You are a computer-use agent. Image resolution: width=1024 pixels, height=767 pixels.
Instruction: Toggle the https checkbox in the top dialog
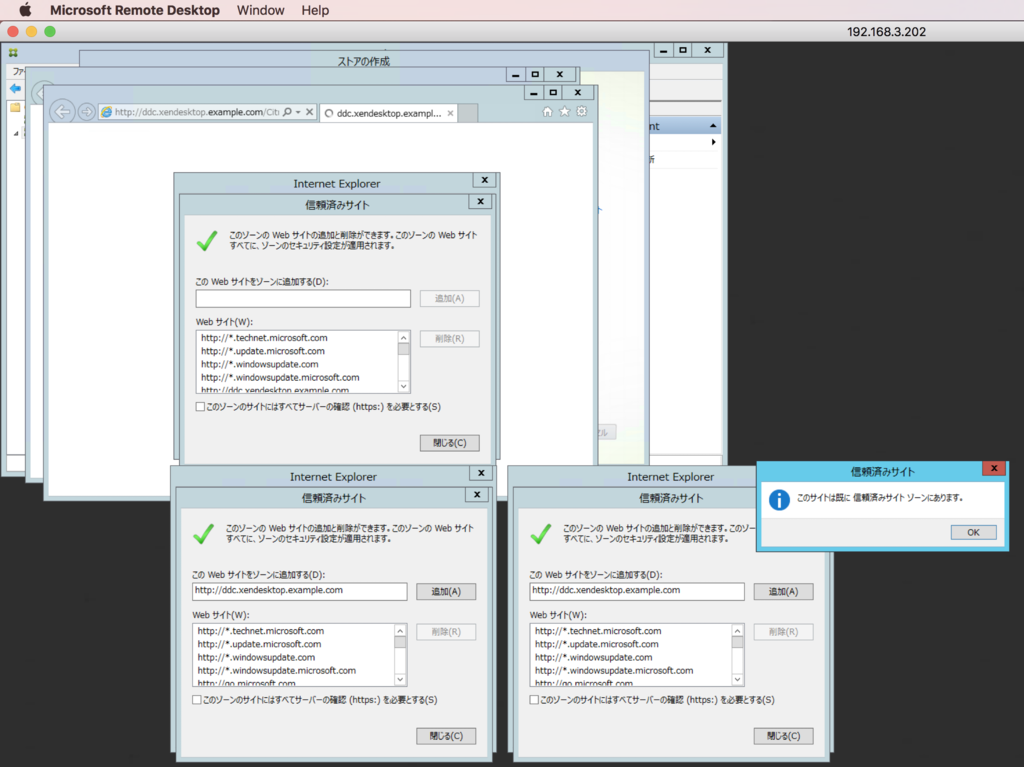pyautogui.click(x=200, y=406)
